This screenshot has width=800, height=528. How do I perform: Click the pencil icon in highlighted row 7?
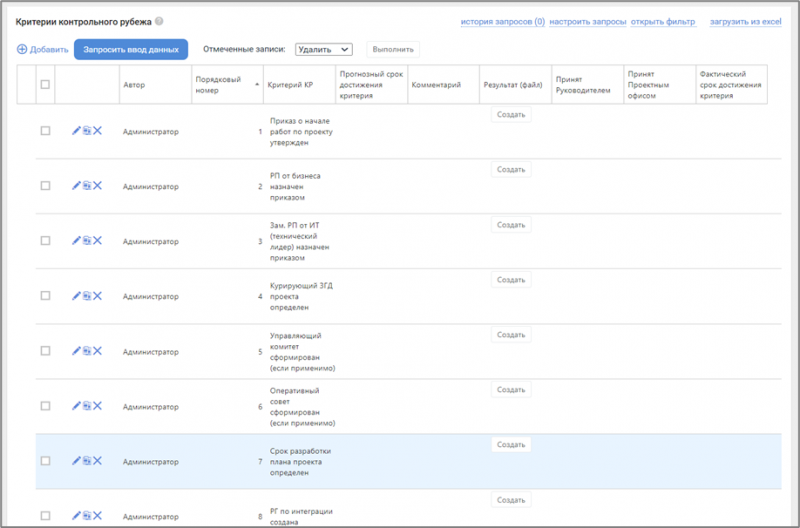76,461
